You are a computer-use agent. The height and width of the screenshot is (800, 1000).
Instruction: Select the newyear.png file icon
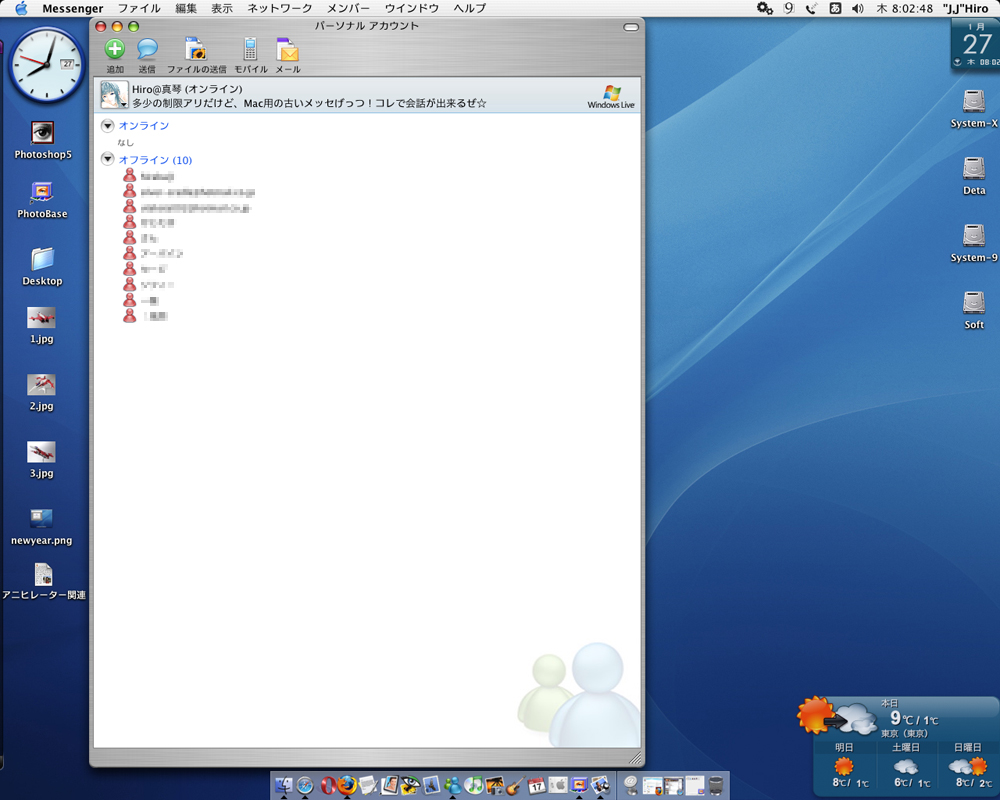coord(41,518)
